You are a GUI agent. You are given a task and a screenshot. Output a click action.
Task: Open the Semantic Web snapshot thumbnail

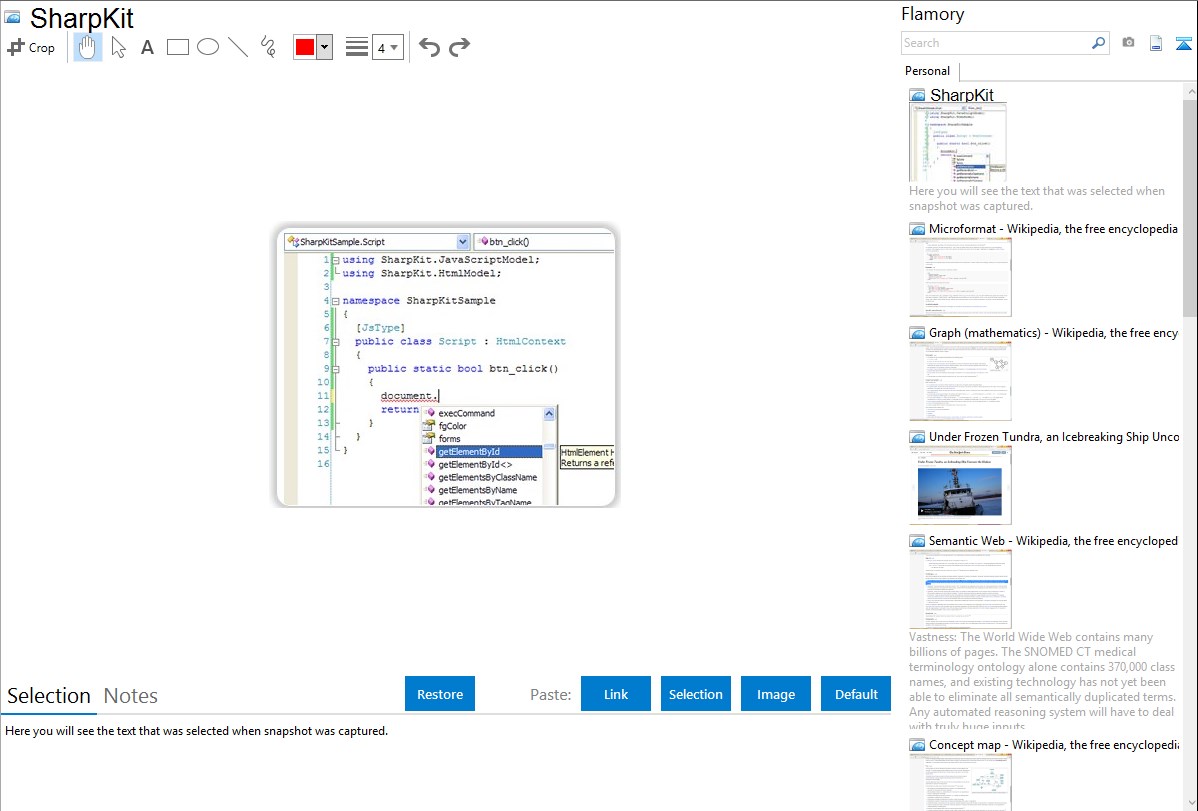coord(960,589)
